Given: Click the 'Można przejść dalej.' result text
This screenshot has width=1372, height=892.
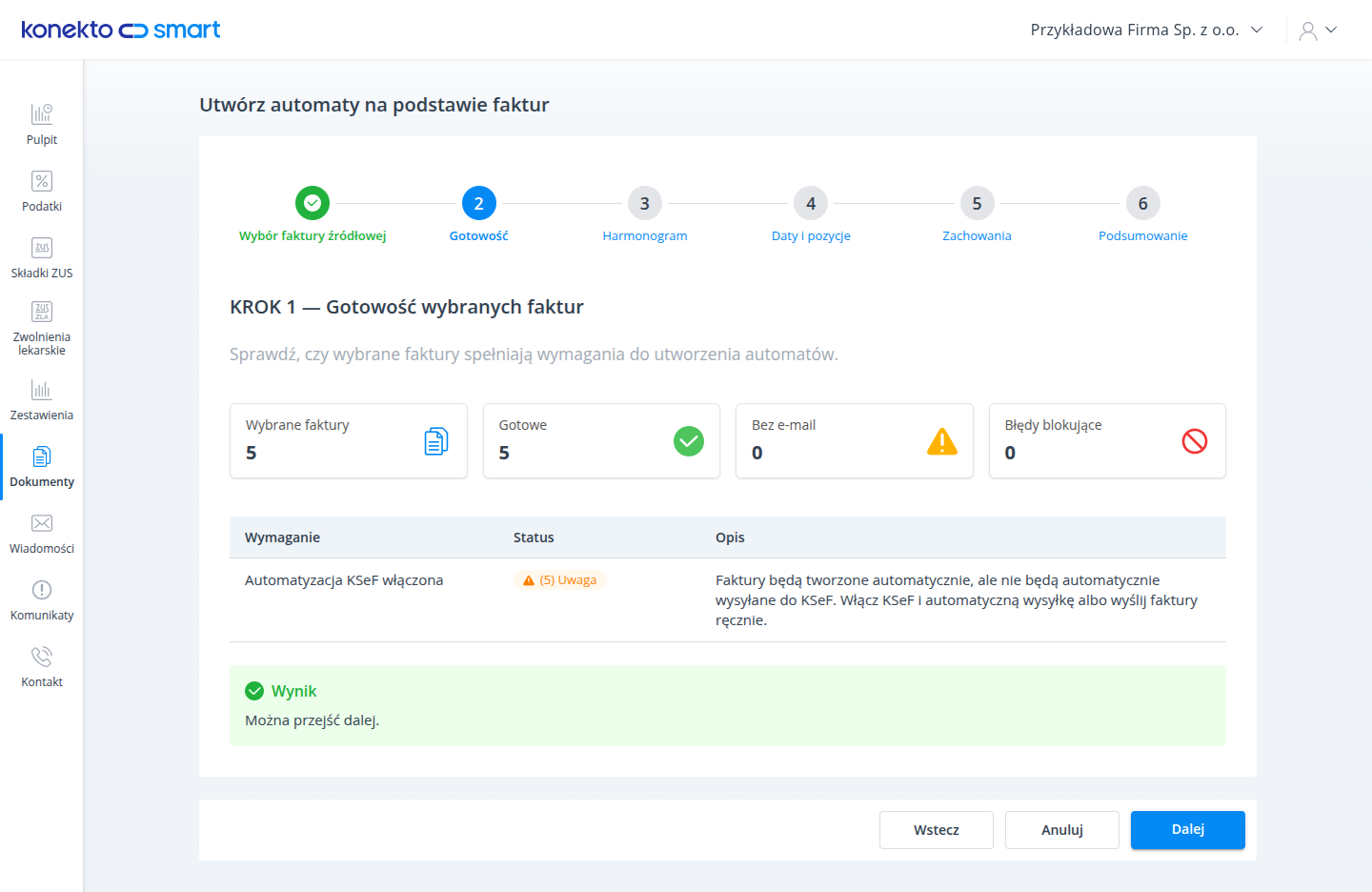Looking at the screenshot, I should tap(313, 720).
